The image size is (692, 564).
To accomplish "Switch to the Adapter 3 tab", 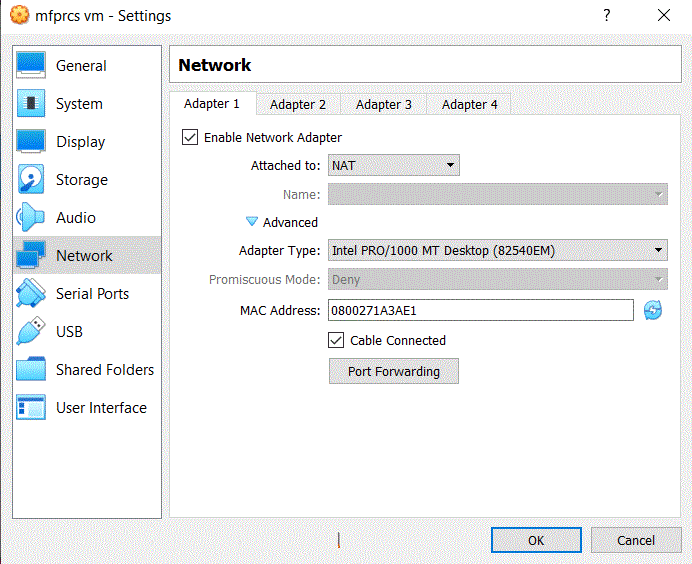I will point(384,105).
